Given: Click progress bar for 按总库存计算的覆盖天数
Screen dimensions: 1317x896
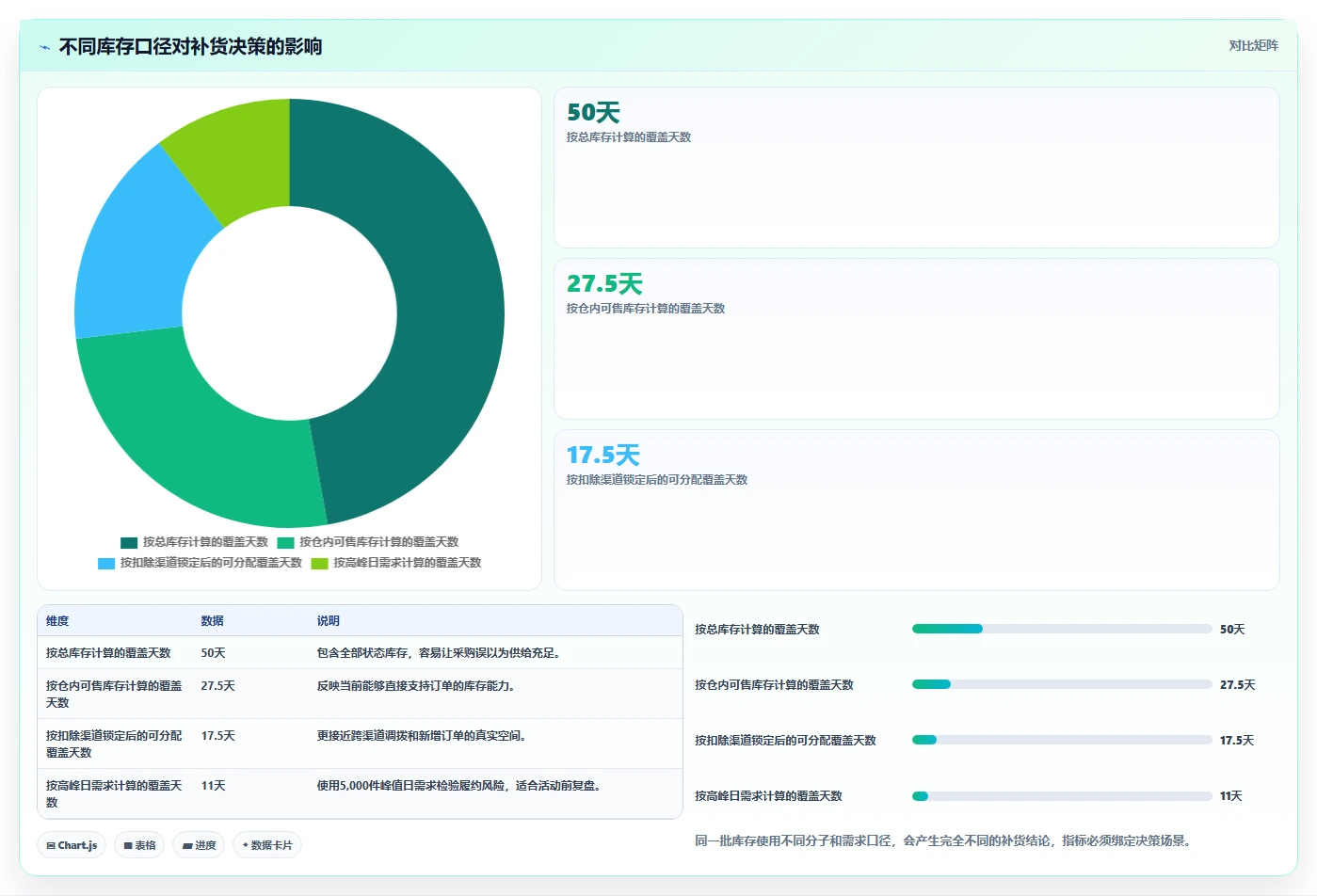Looking at the screenshot, I should [1062, 629].
